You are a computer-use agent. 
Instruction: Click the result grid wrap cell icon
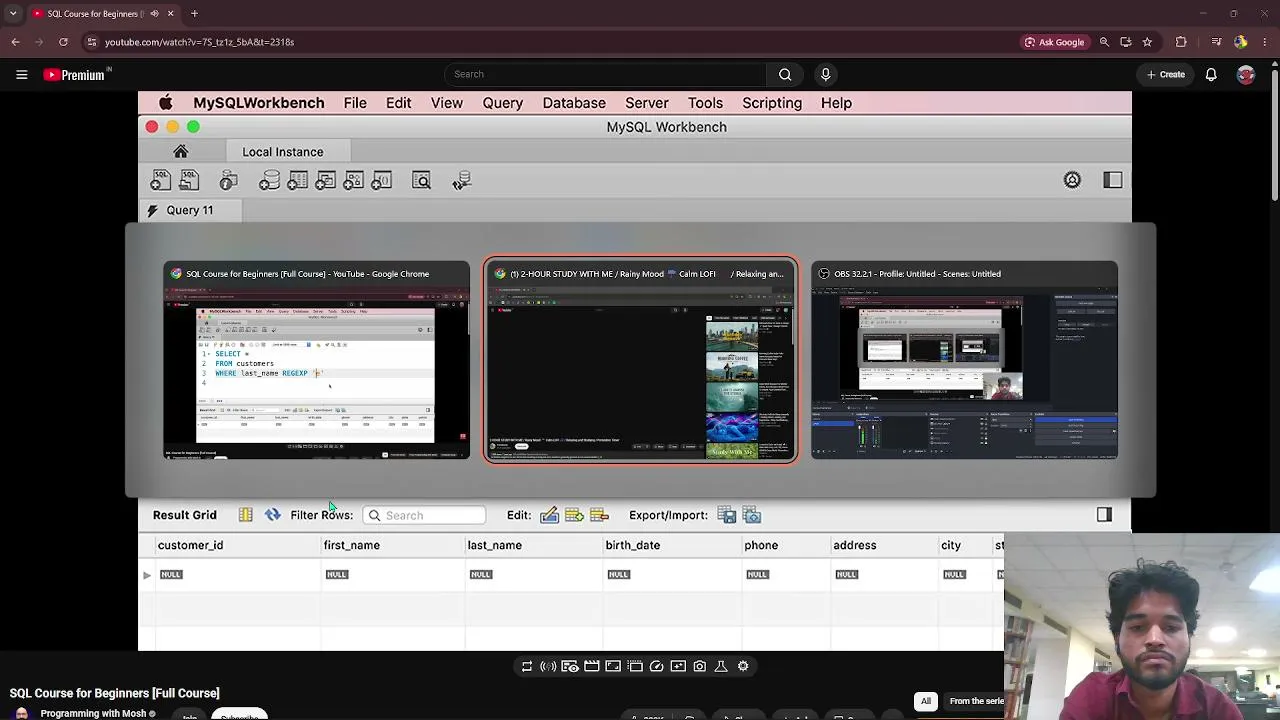(245, 515)
